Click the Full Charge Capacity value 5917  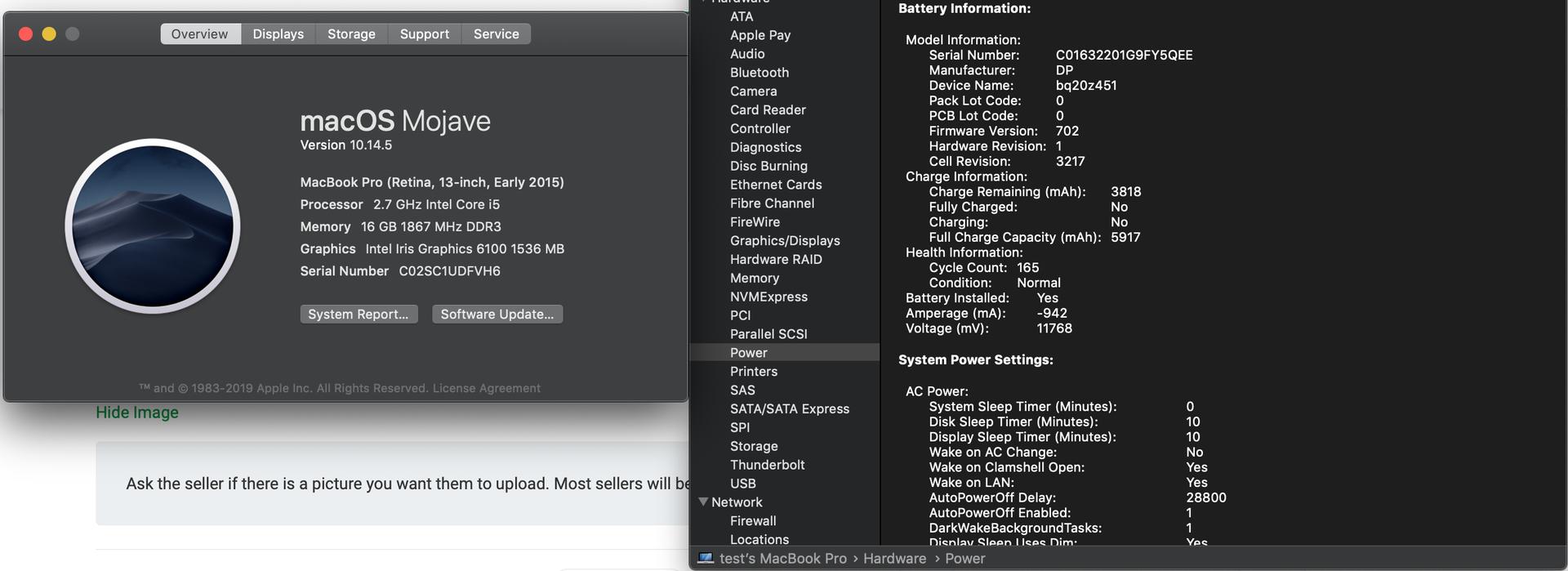[1125, 237]
